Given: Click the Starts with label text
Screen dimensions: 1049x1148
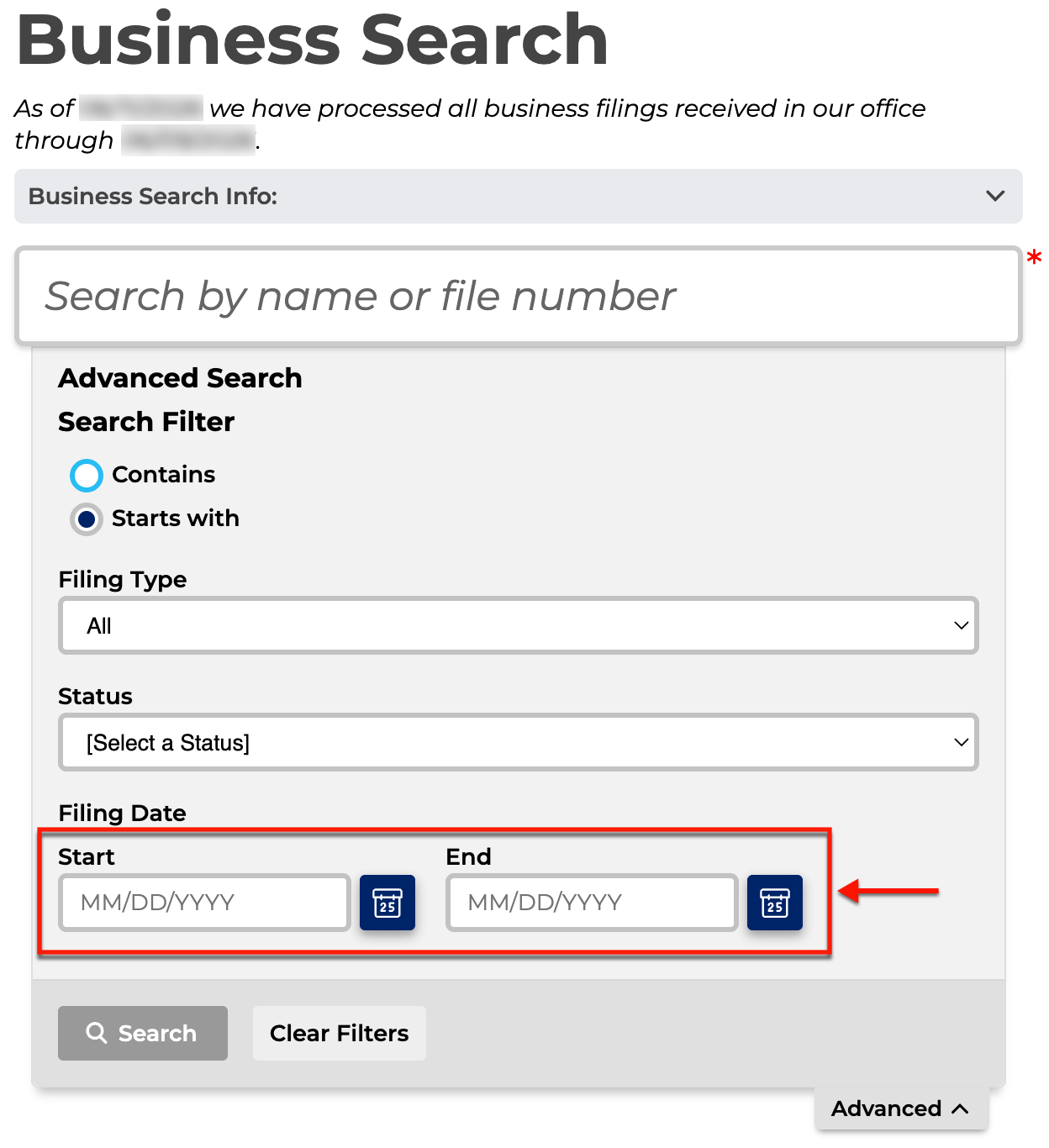Looking at the screenshot, I should [176, 519].
